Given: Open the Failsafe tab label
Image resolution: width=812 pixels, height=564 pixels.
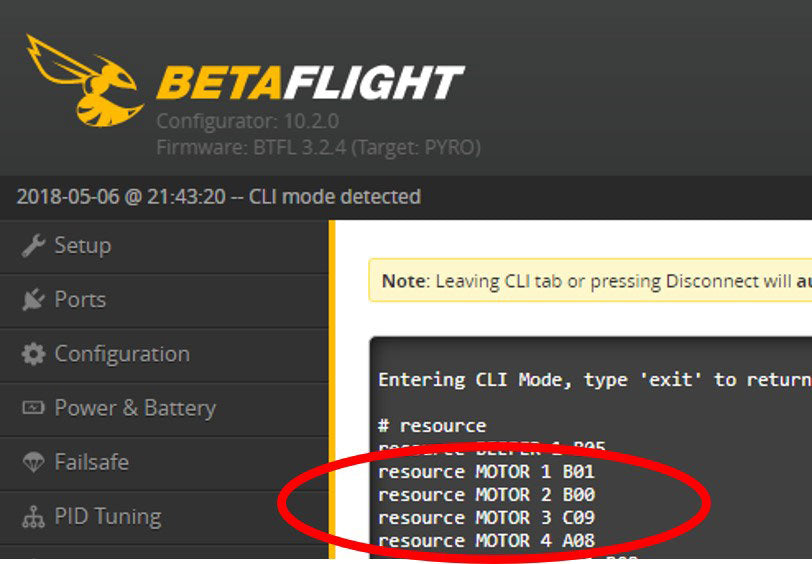Looking at the screenshot, I should [x=91, y=462].
